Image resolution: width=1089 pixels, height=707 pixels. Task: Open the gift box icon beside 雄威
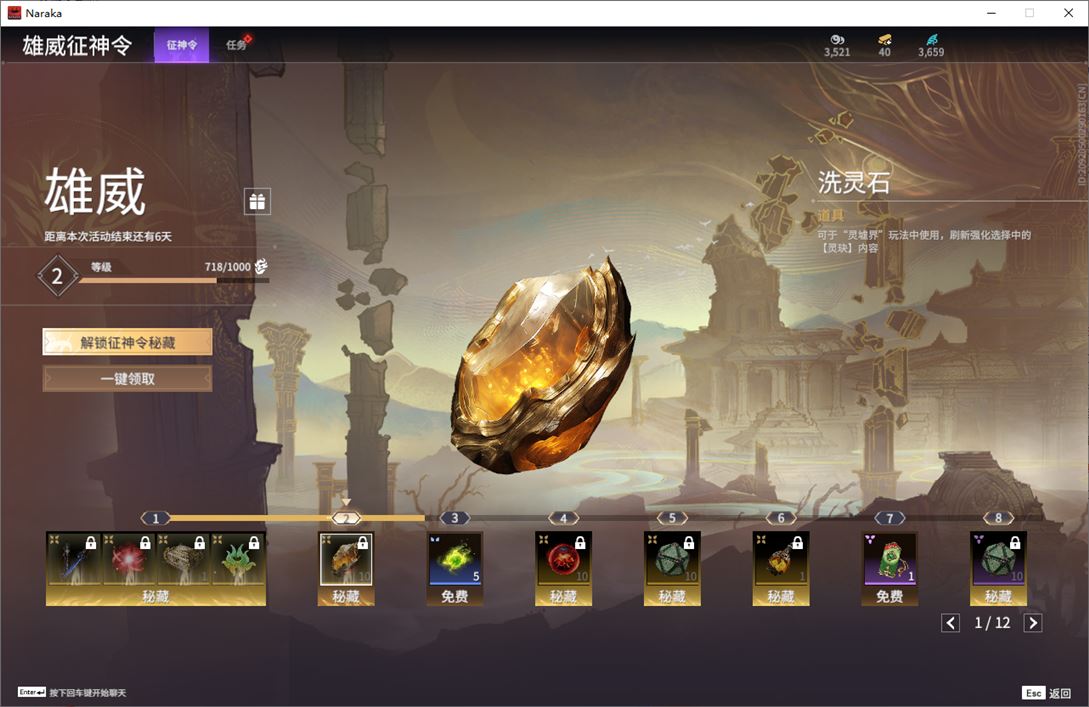(x=257, y=201)
